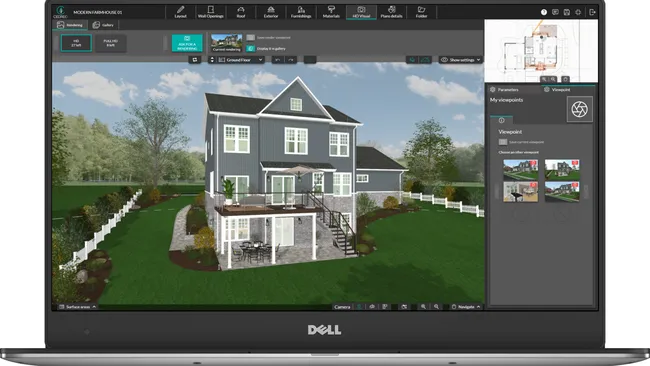The image size is (650, 366).
Task: Switch to the Rendering tab
Action: coord(70,25)
